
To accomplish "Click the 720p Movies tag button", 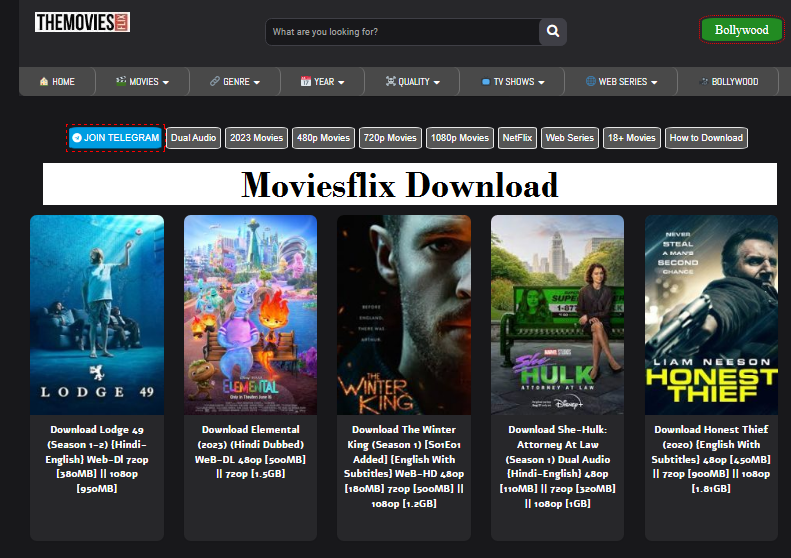I will 390,138.
